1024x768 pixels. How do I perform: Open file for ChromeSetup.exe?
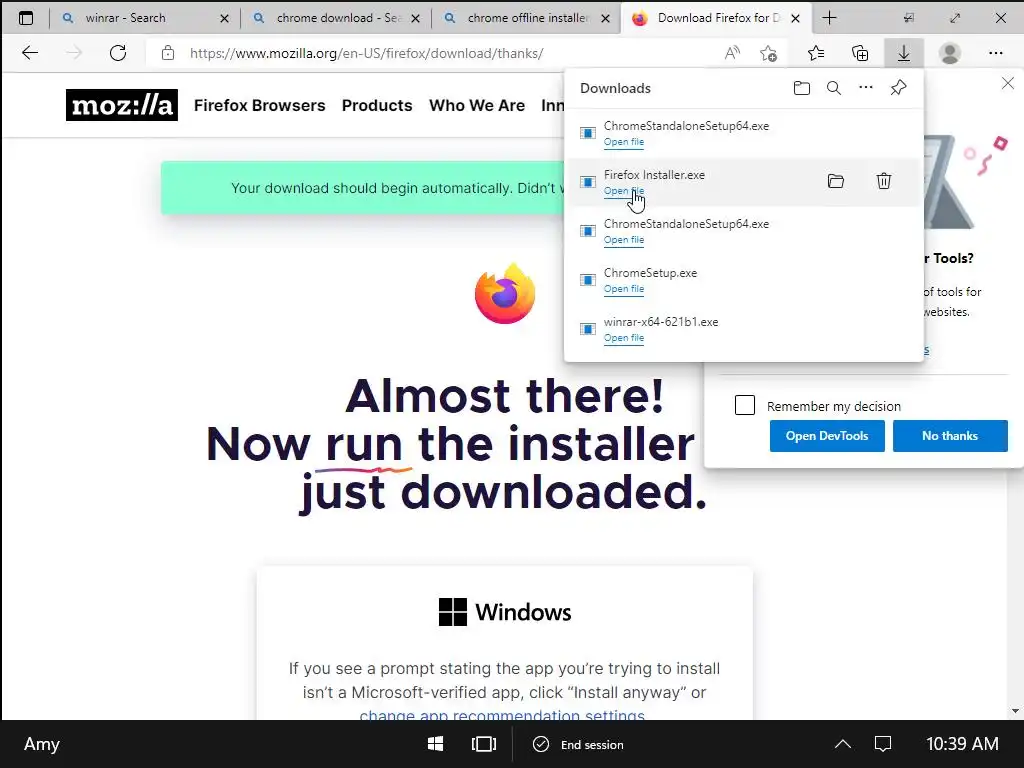coord(624,289)
